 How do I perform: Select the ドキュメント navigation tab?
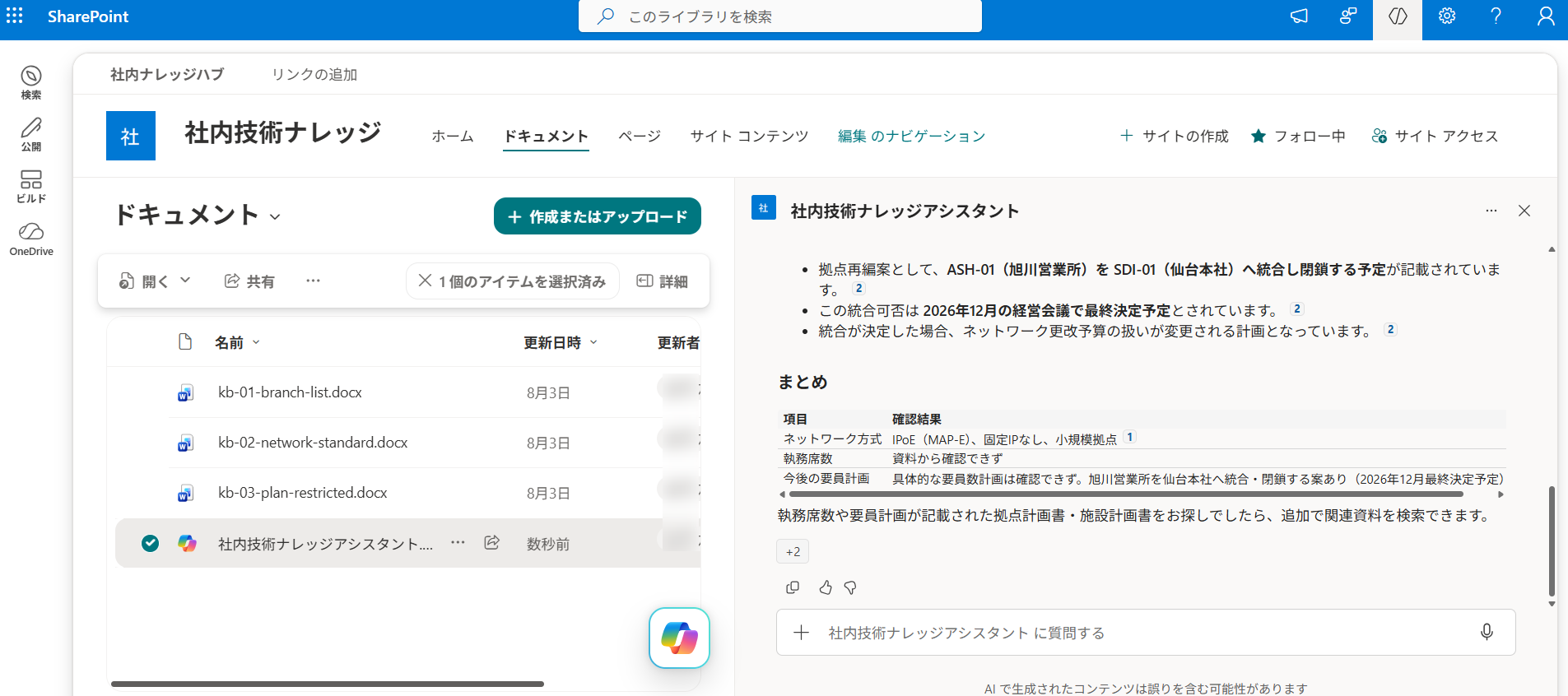(546, 136)
